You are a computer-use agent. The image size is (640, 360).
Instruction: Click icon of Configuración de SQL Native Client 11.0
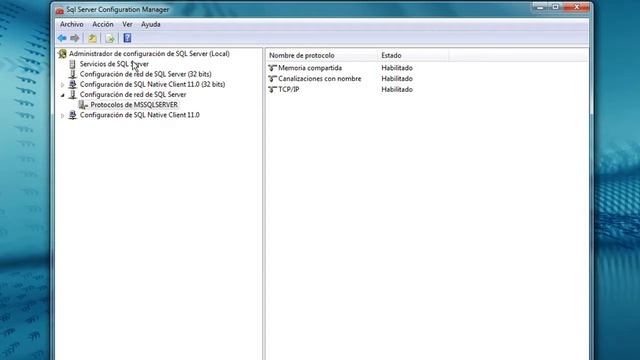pos(73,115)
